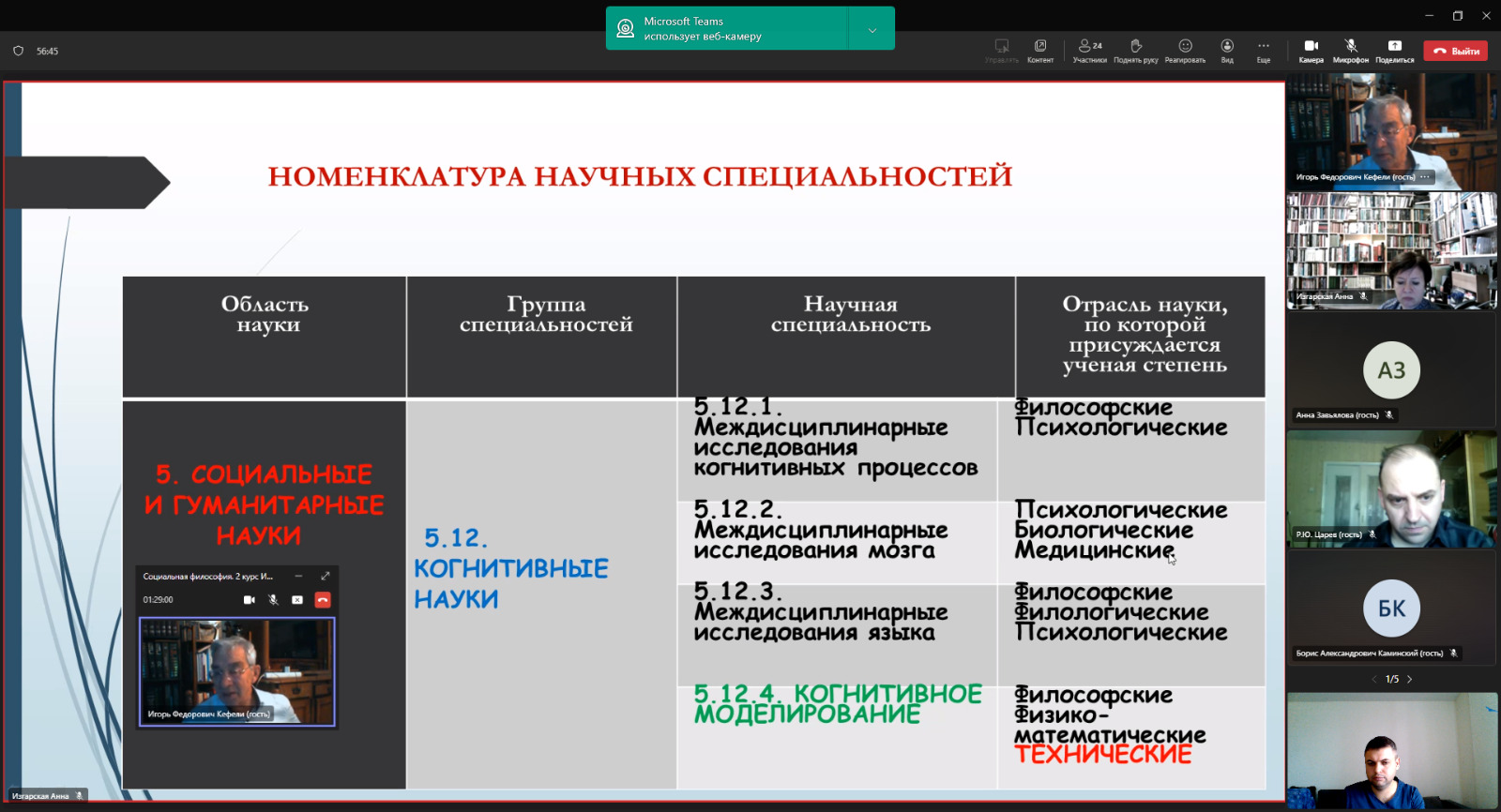Go to previous participant page arrow

(x=1374, y=679)
